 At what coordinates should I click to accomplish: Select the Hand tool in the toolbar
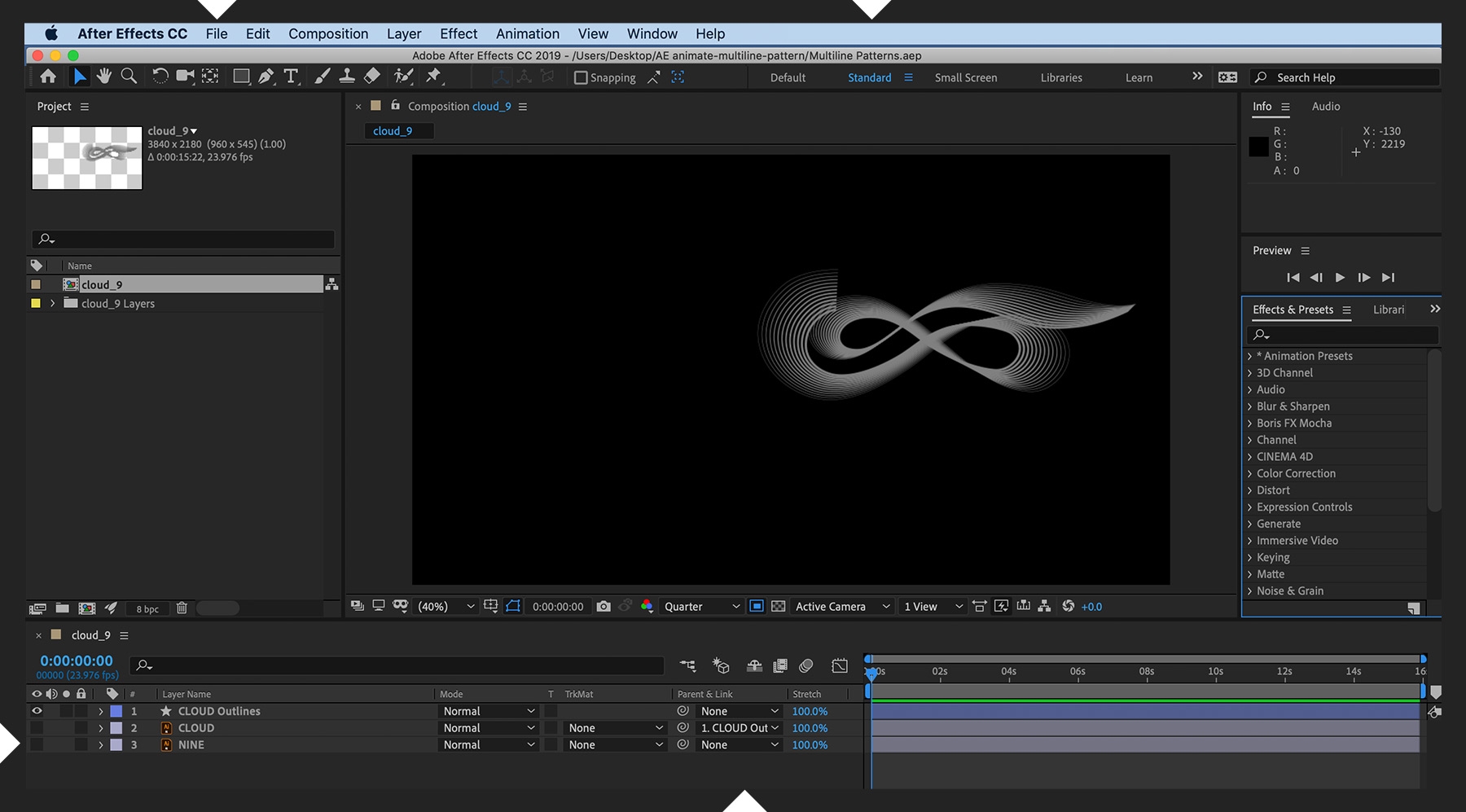(104, 76)
